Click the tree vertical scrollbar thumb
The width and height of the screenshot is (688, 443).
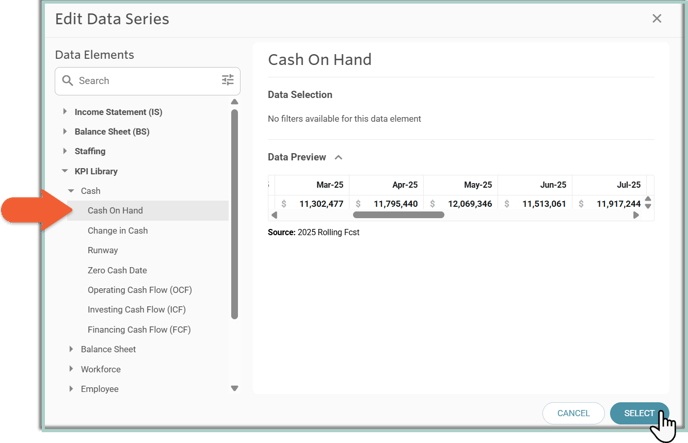click(x=234, y=214)
